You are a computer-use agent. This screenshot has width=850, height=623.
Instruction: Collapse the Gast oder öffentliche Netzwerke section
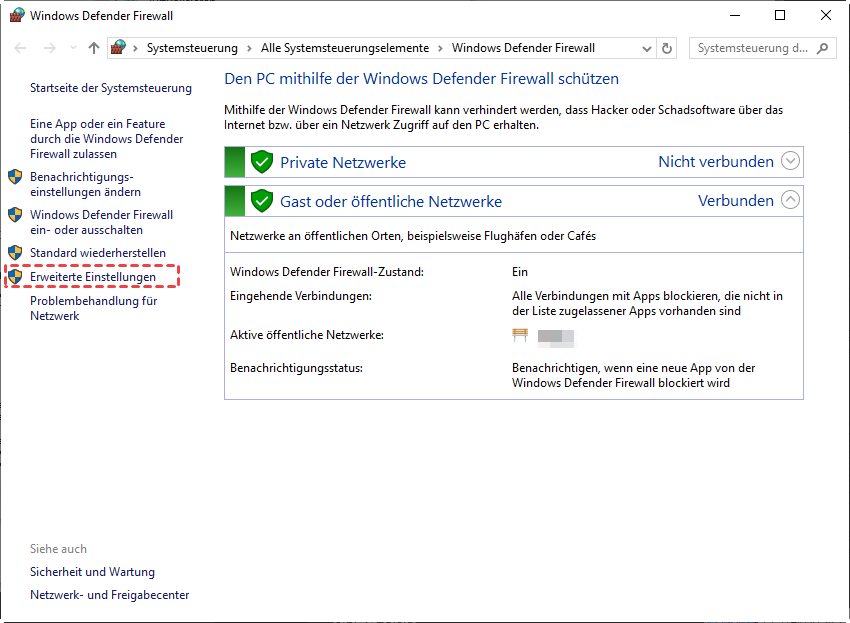click(791, 200)
